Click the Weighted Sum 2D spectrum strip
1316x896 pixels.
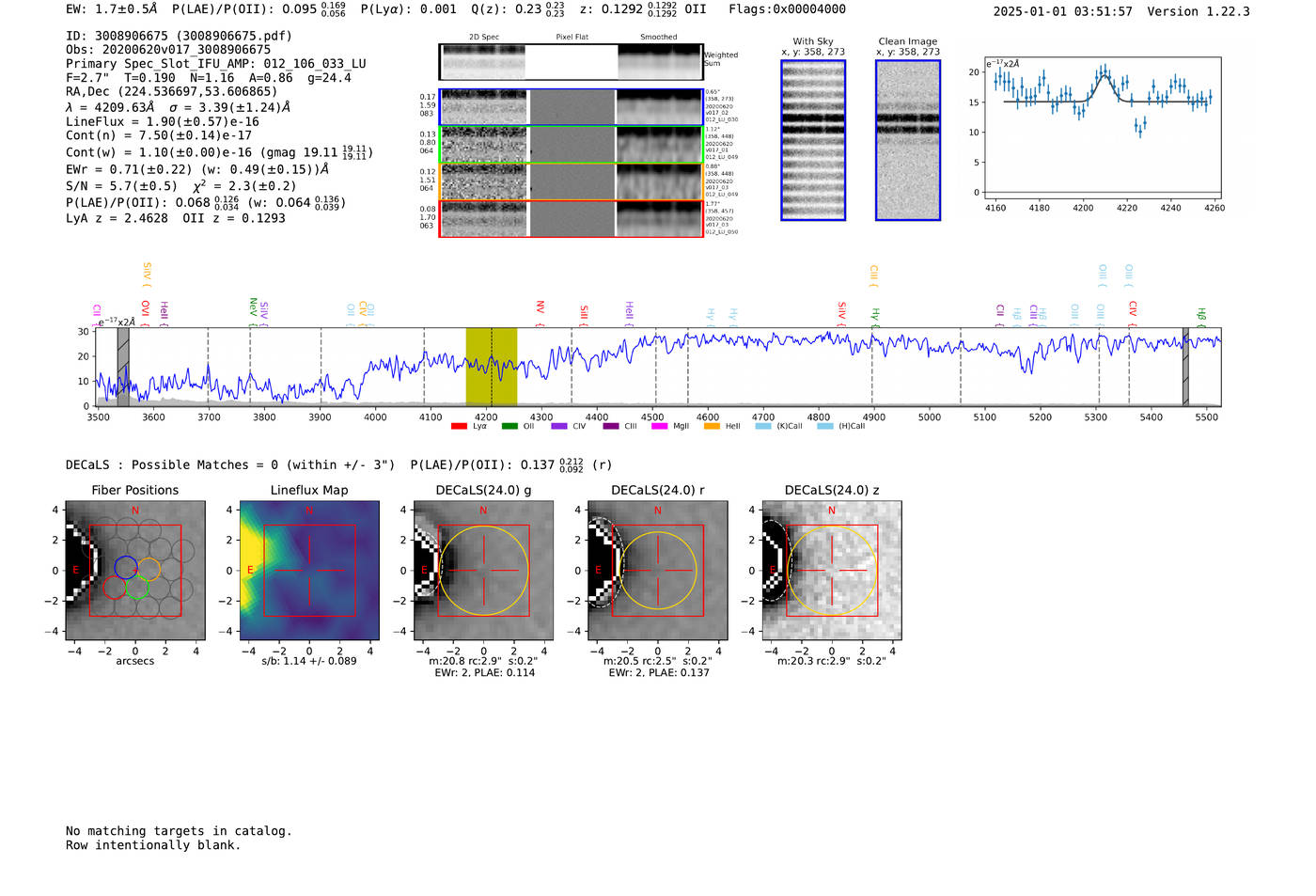(x=571, y=62)
